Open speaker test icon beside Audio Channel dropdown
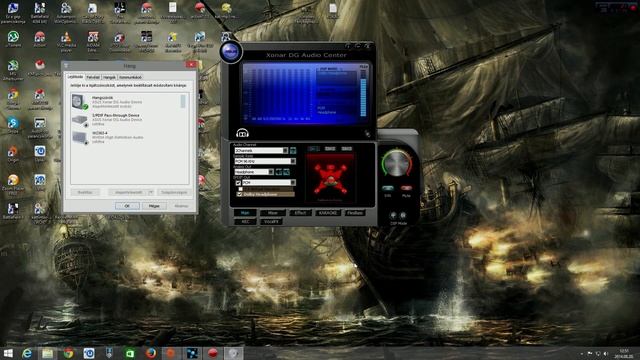The height and width of the screenshot is (360, 640). pyautogui.click(x=293, y=151)
